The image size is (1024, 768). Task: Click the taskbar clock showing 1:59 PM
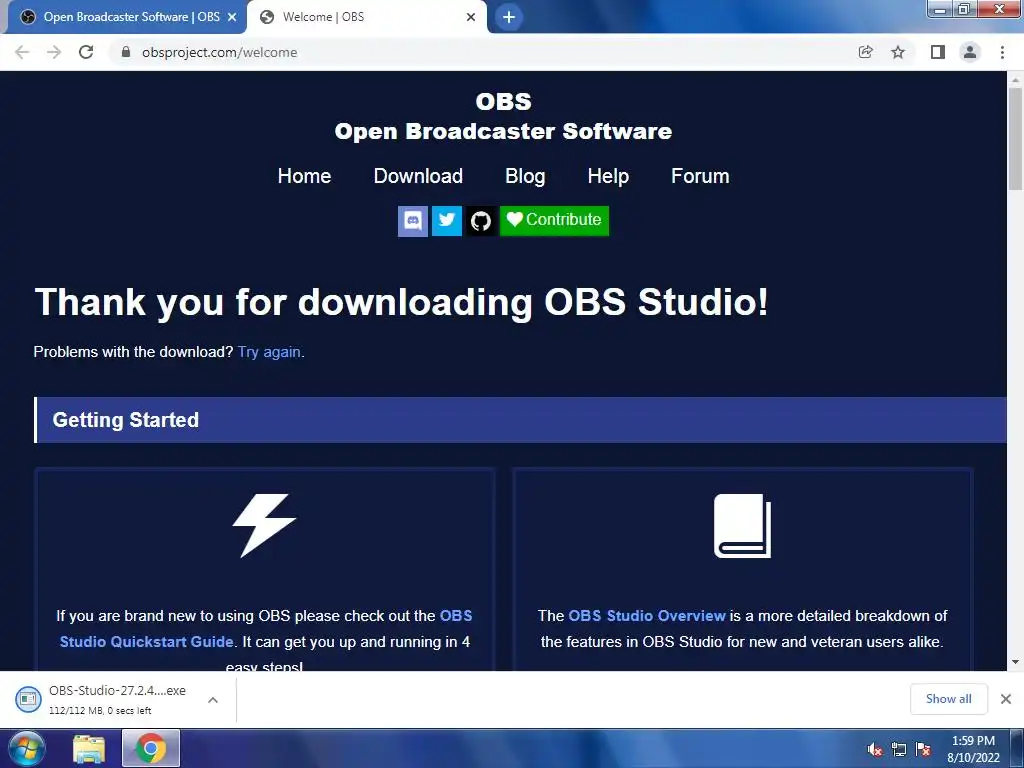973,749
